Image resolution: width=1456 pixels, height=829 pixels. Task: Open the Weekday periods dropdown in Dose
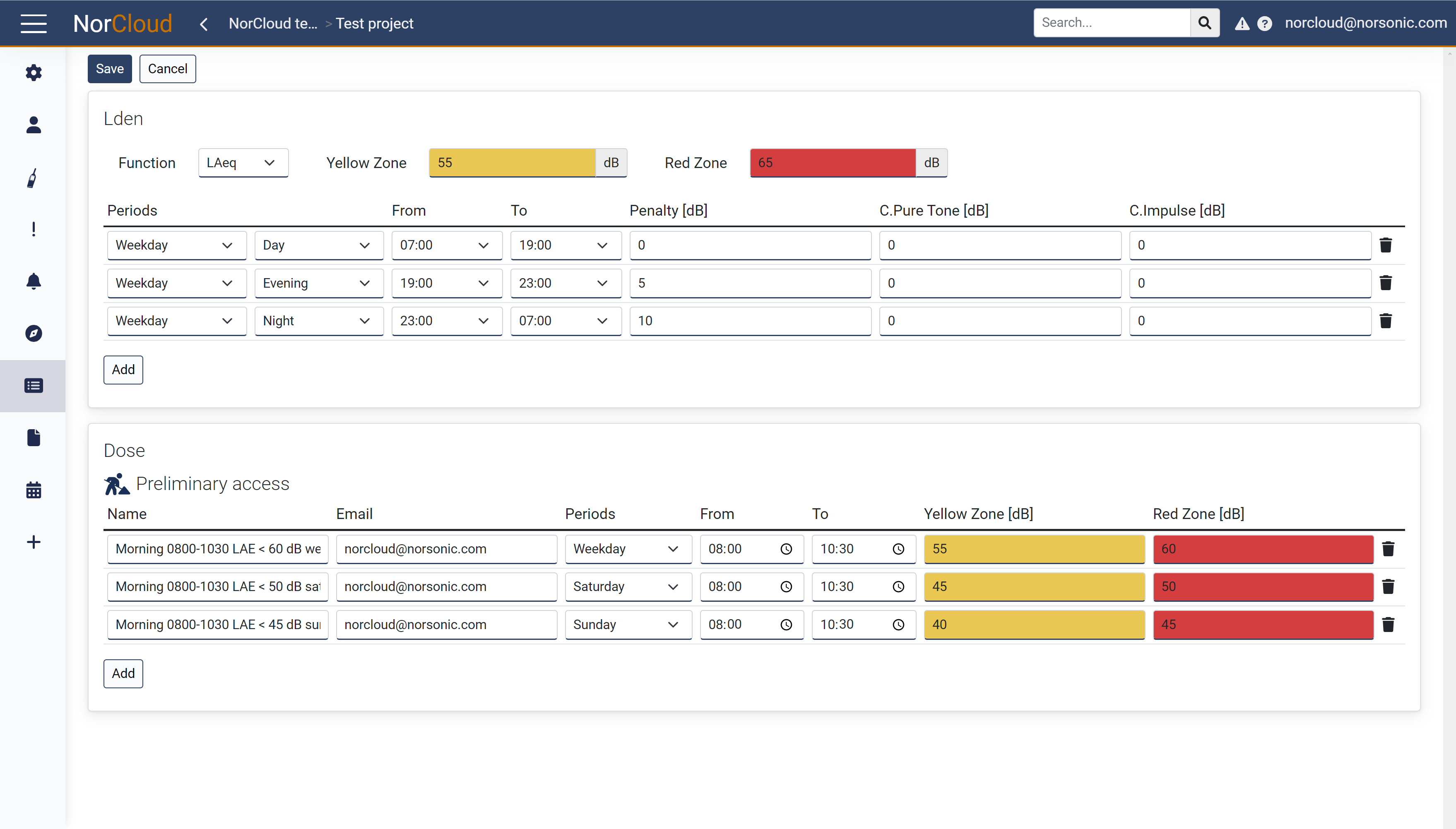tap(628, 549)
